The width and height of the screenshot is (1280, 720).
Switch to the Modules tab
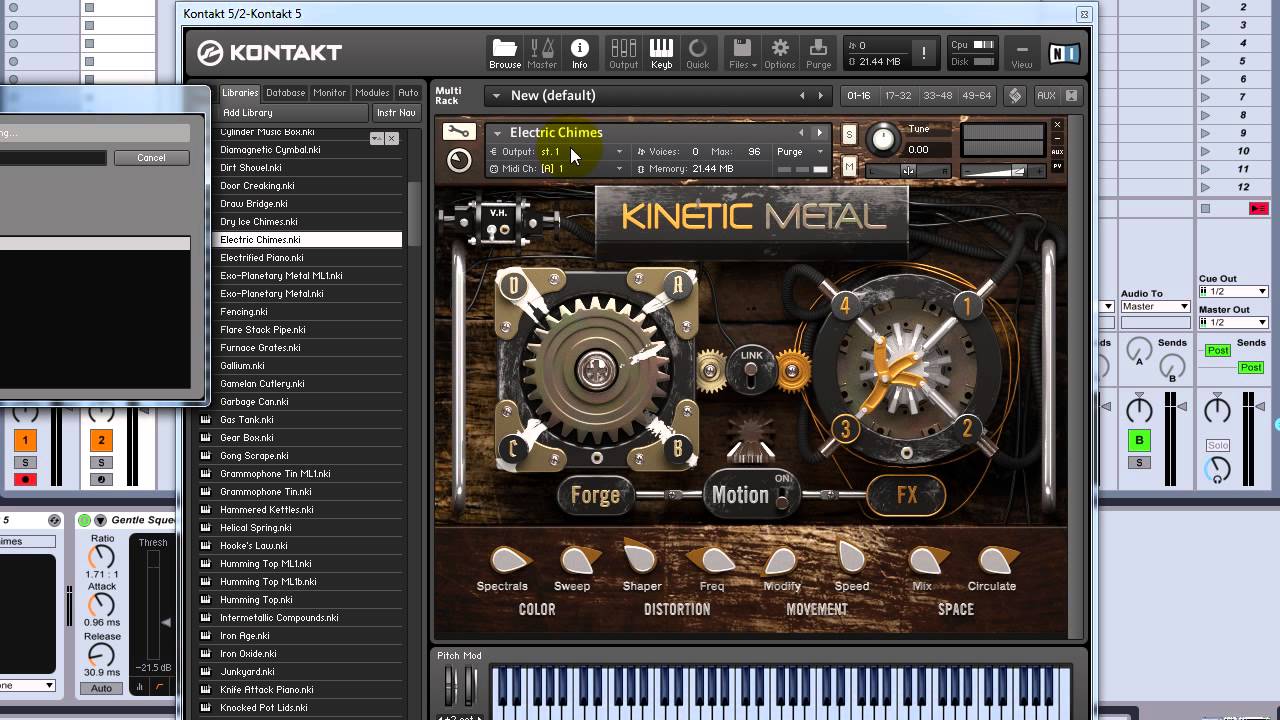[x=372, y=93]
